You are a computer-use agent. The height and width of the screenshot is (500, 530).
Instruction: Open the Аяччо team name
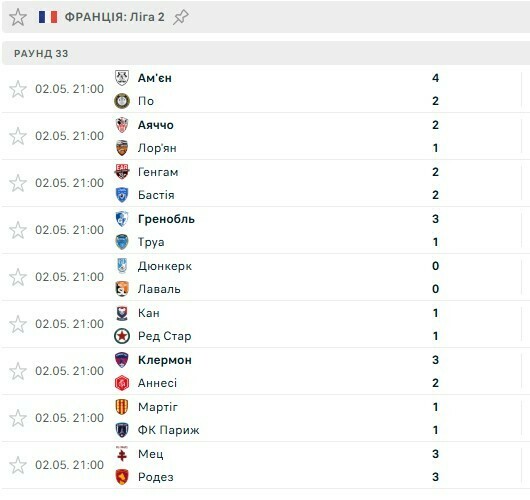[x=156, y=125]
